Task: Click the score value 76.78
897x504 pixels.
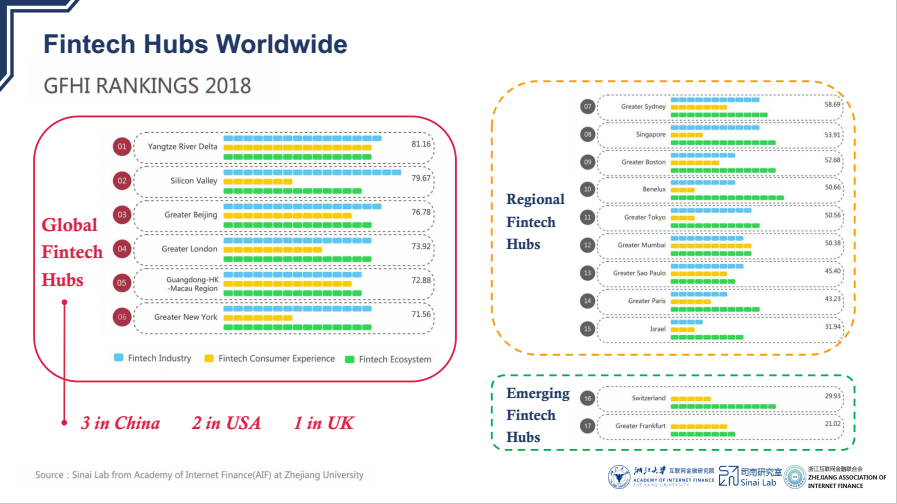Action: (421, 212)
